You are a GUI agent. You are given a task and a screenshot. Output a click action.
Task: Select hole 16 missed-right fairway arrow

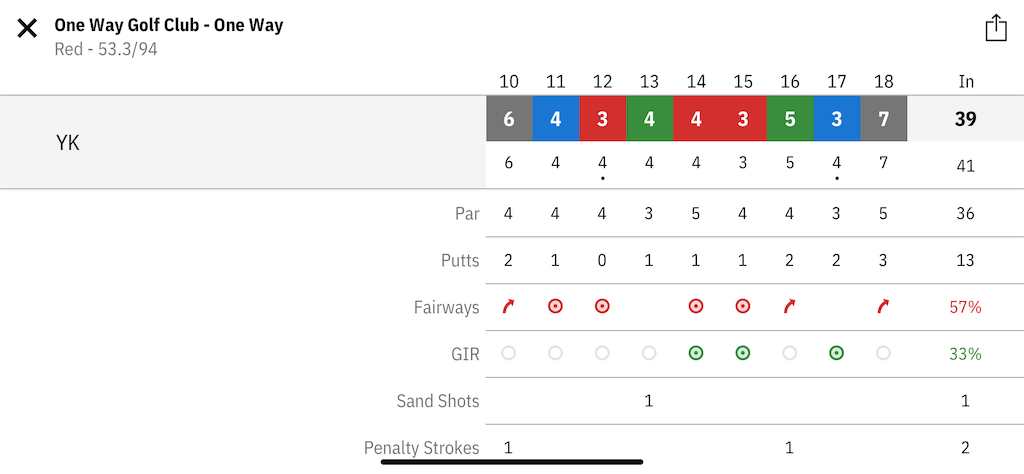(x=790, y=306)
